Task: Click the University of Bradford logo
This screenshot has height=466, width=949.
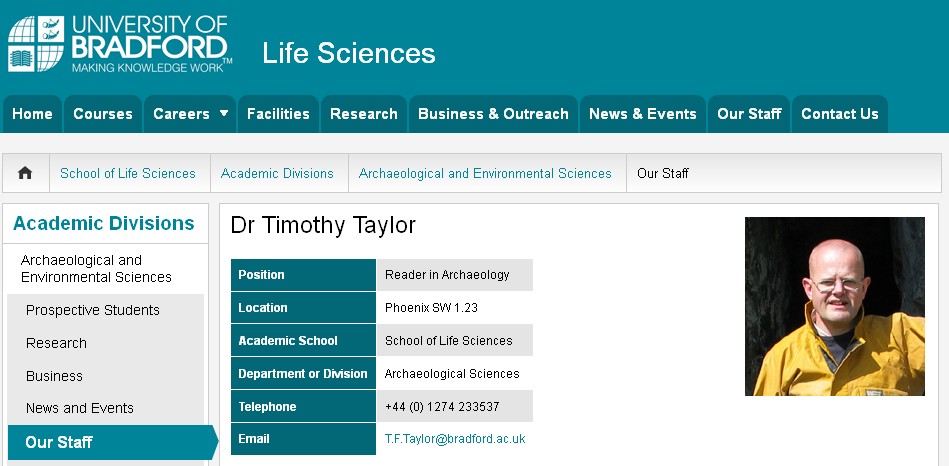Action: click(120, 44)
